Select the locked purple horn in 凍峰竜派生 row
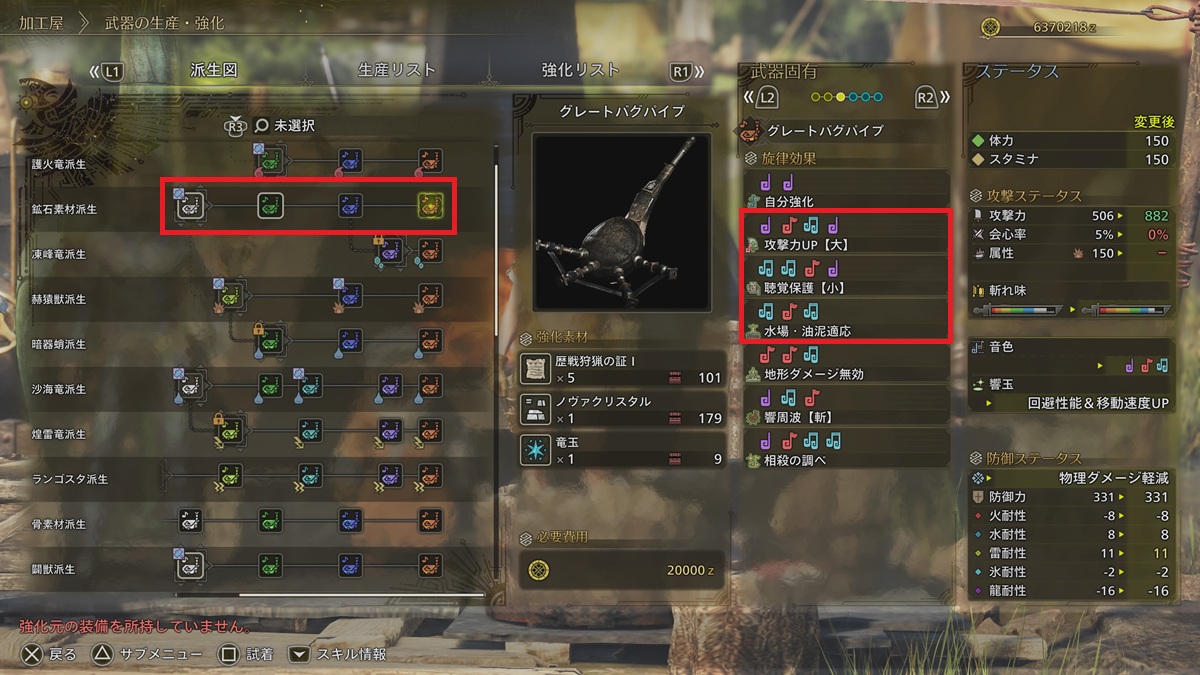1200x675 pixels. (x=390, y=252)
